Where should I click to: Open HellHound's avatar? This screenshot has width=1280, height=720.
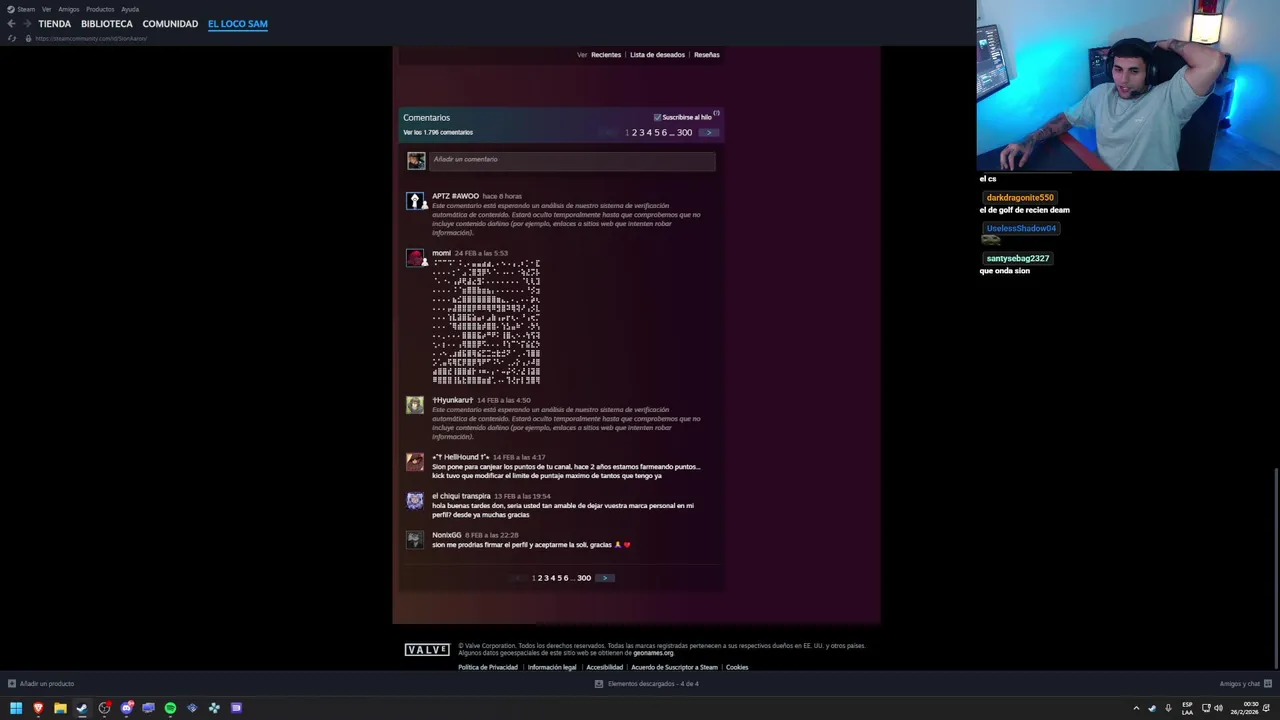(415, 462)
